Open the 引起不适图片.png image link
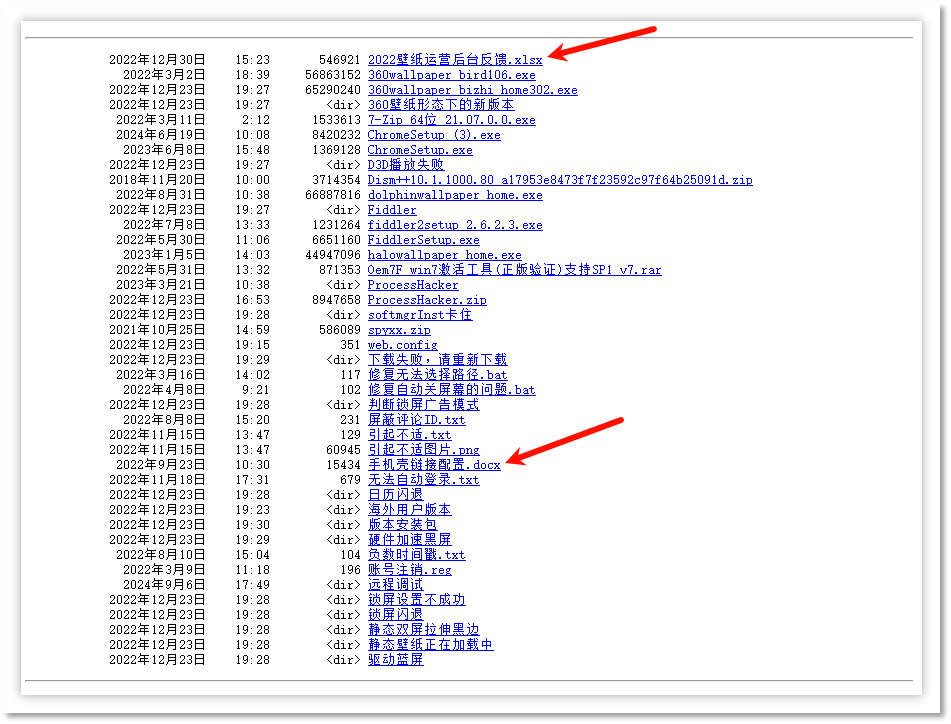This screenshot has width=951, height=724. click(423, 450)
